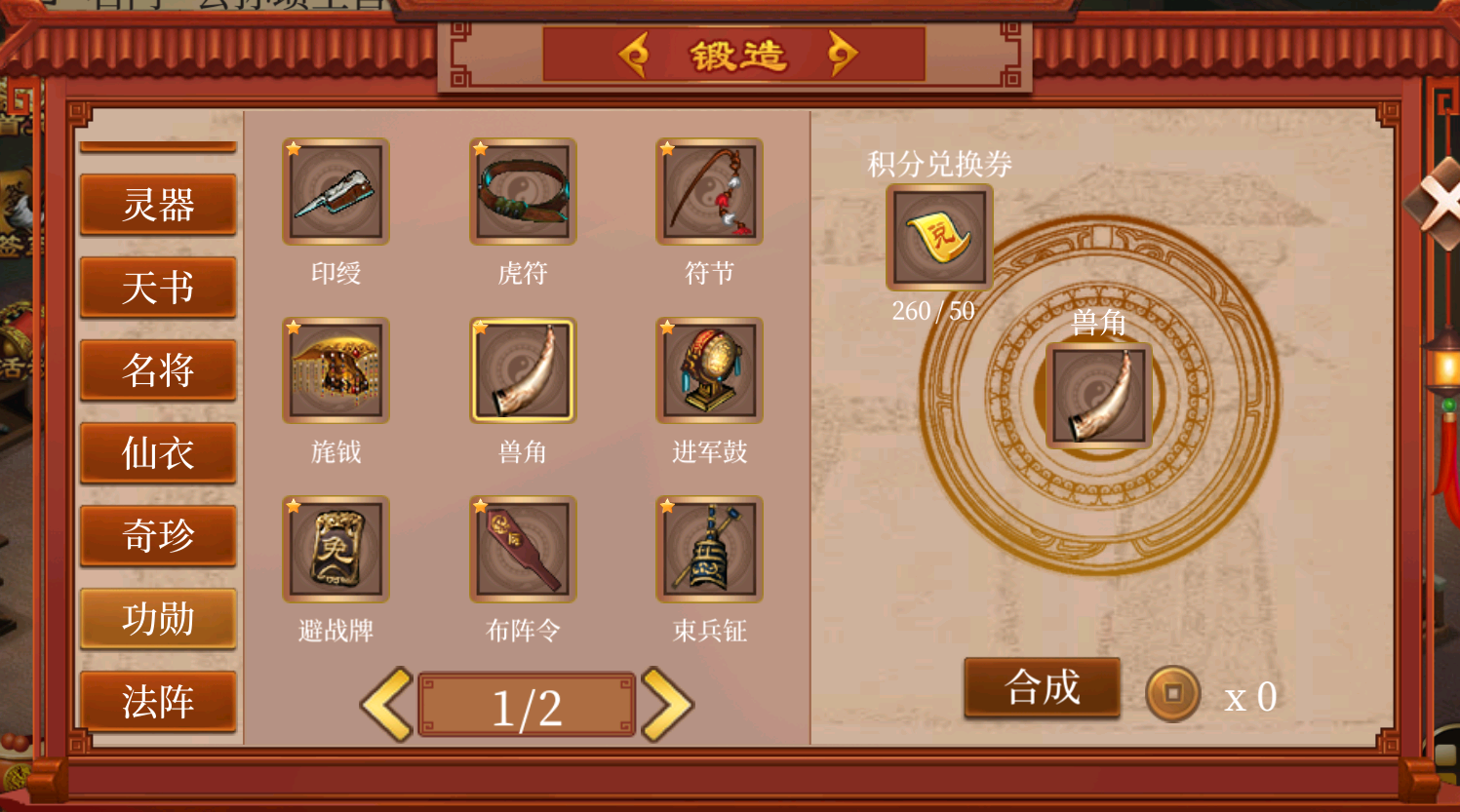The width and height of the screenshot is (1460, 812).
Task: Switch to previous 锻造 section arrow
Action: (x=635, y=55)
